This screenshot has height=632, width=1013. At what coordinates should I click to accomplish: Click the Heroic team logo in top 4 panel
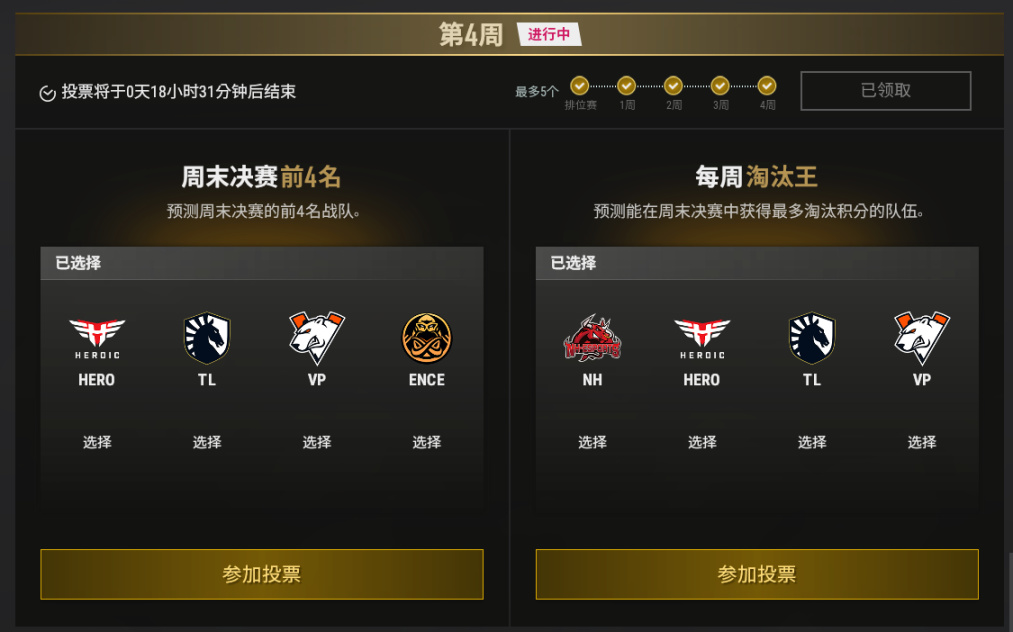[97, 338]
